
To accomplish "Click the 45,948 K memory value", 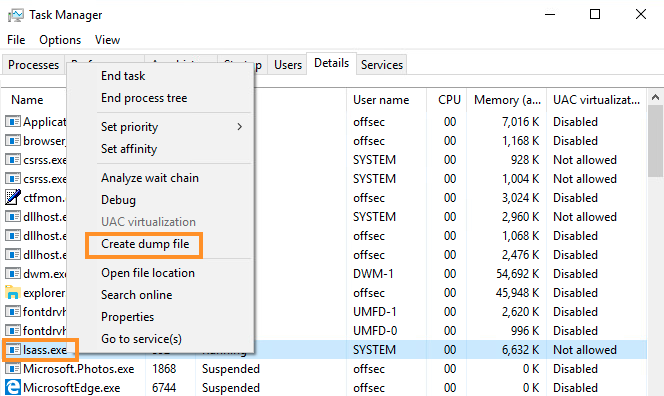I will tap(517, 293).
